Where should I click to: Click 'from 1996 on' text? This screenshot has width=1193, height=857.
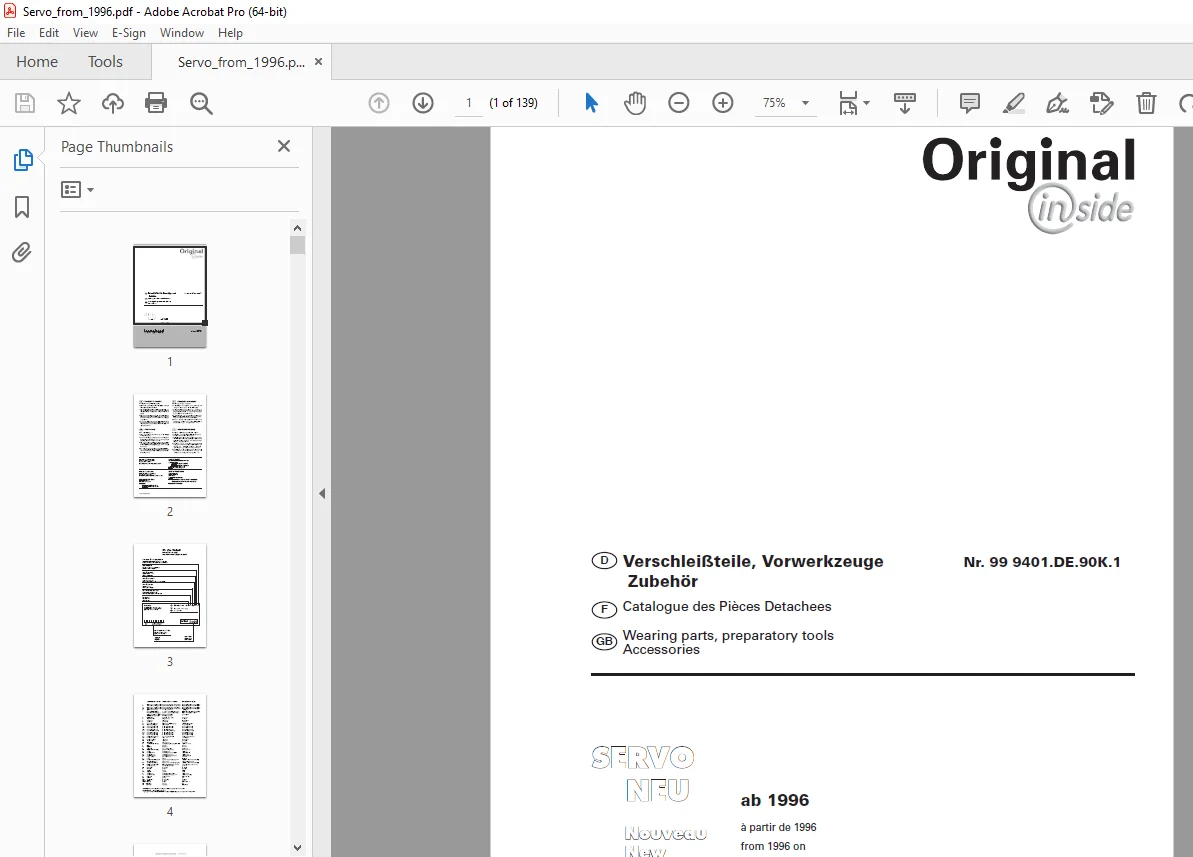pyautogui.click(x=773, y=846)
